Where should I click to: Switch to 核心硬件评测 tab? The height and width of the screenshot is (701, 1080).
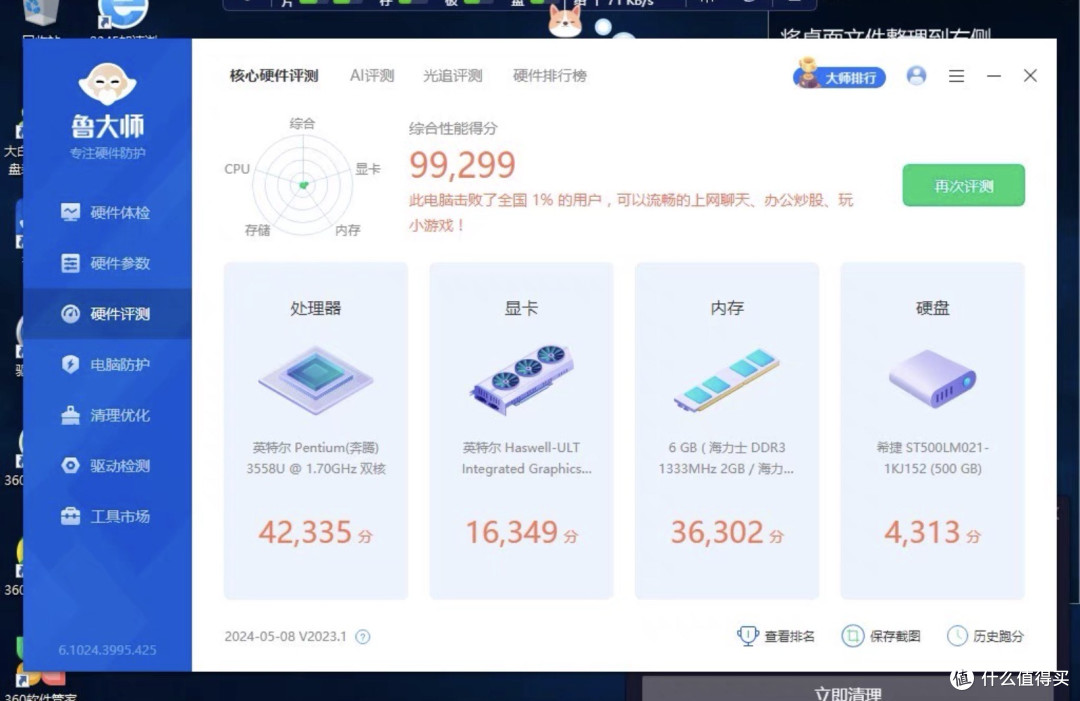(274, 76)
